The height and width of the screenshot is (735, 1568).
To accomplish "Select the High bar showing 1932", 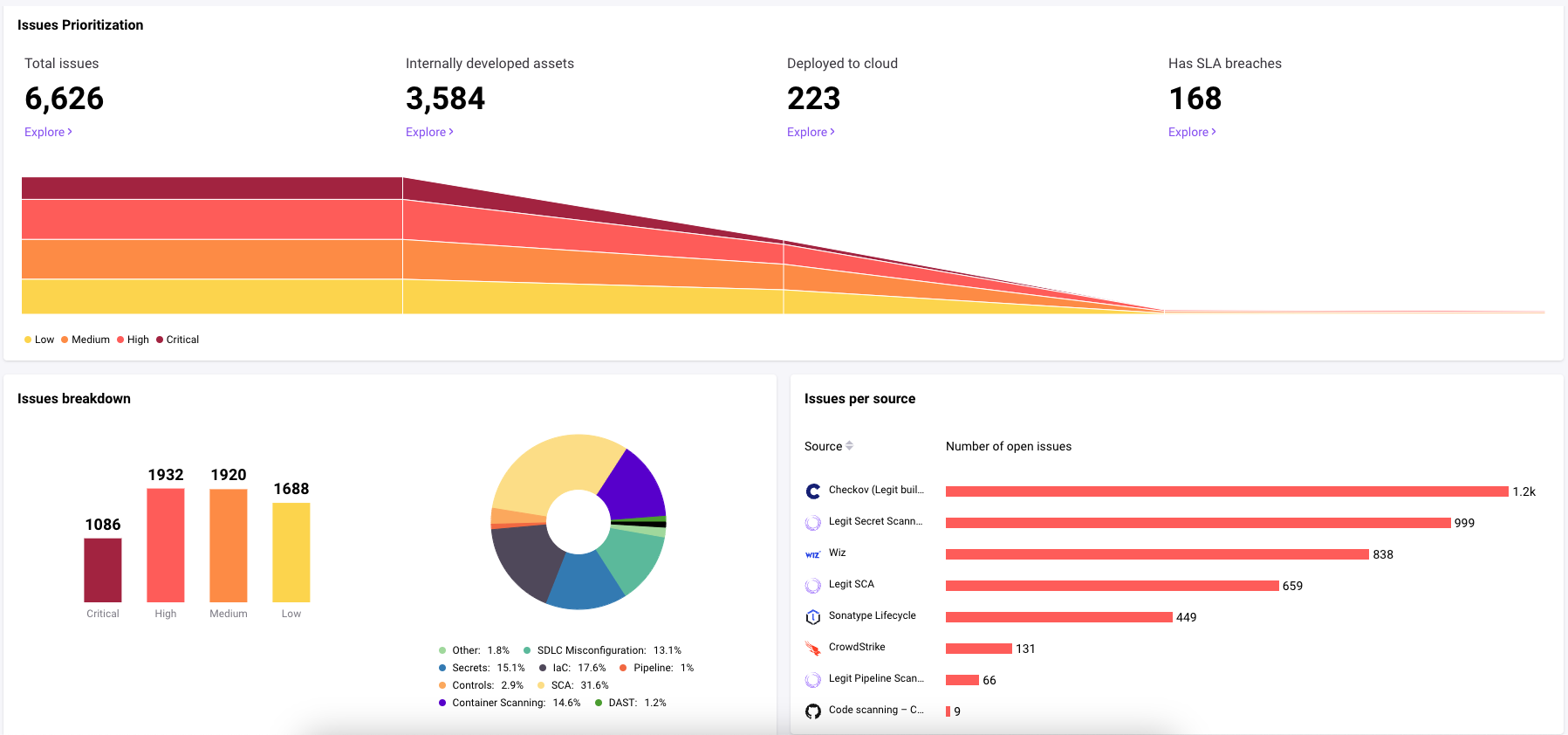I will pos(166,546).
